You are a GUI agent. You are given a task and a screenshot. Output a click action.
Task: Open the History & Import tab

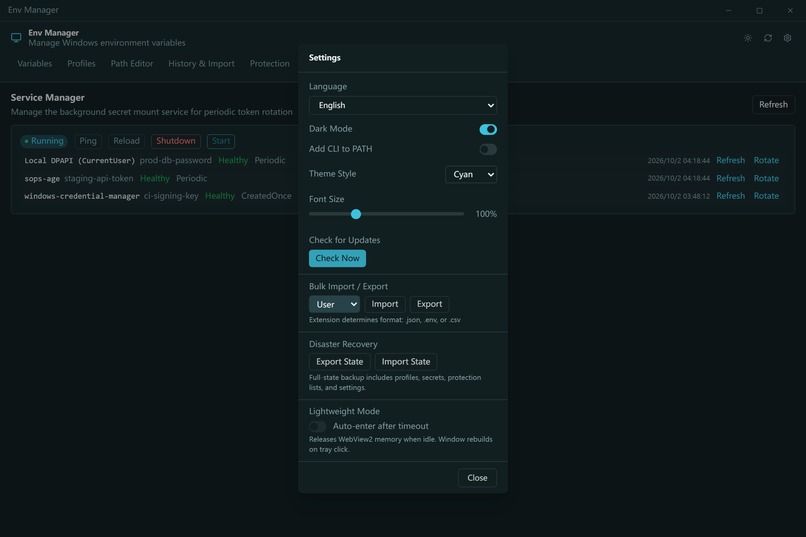[x=201, y=64]
